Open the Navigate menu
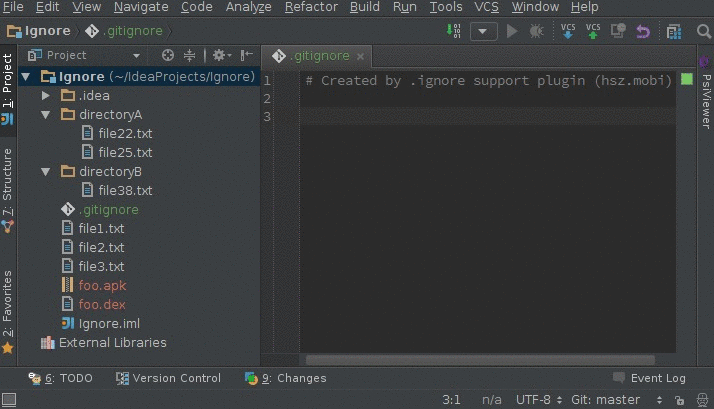The image size is (714, 409). point(141,7)
